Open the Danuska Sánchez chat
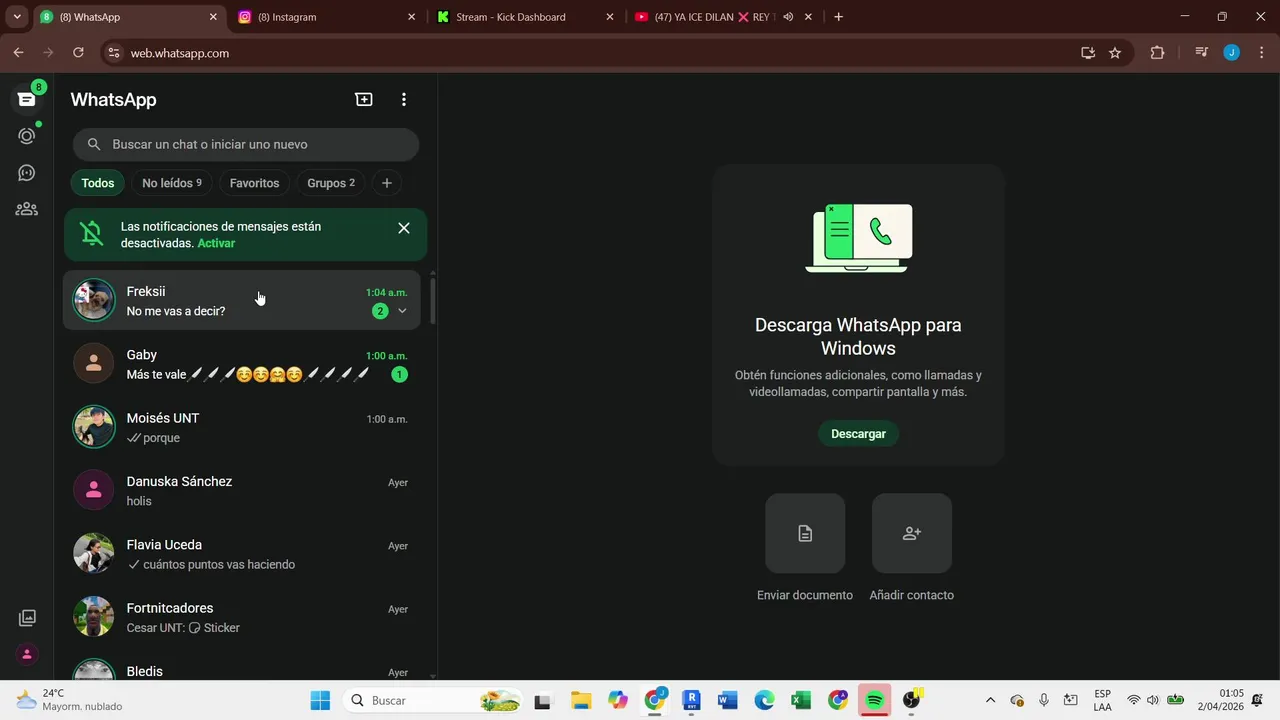1280x720 pixels. [x=242, y=490]
